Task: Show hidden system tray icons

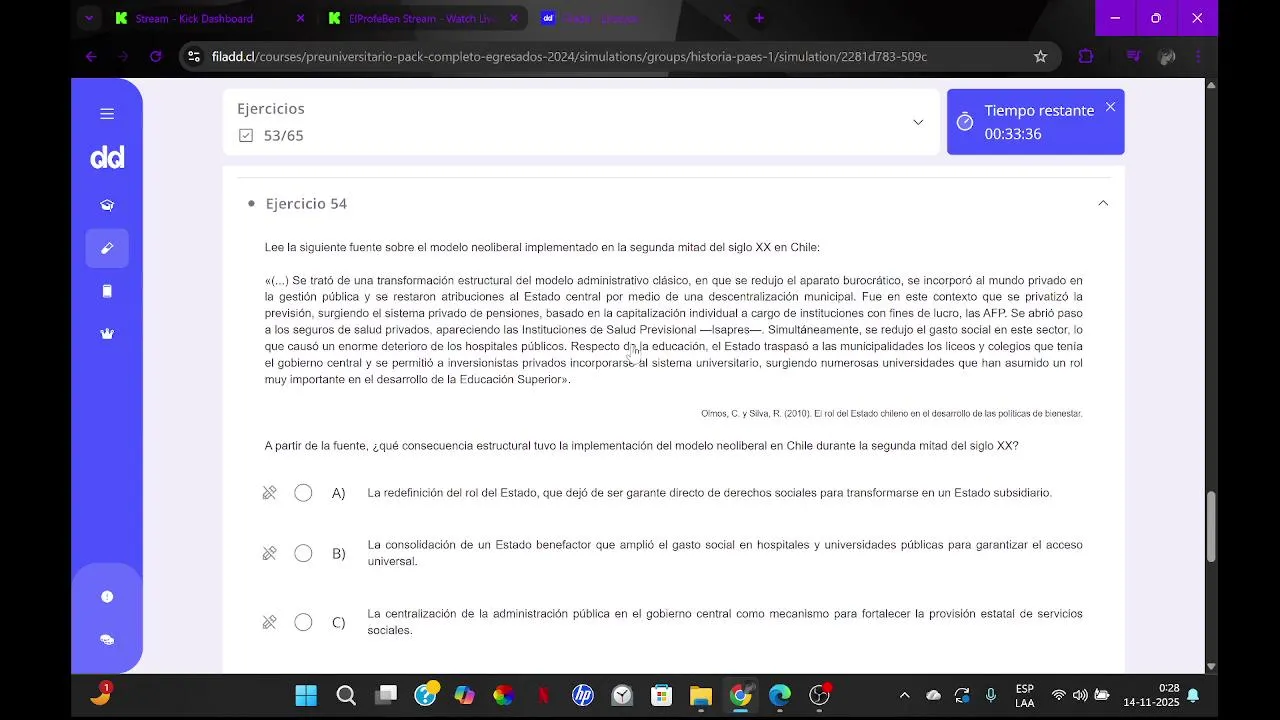Action: (905, 695)
